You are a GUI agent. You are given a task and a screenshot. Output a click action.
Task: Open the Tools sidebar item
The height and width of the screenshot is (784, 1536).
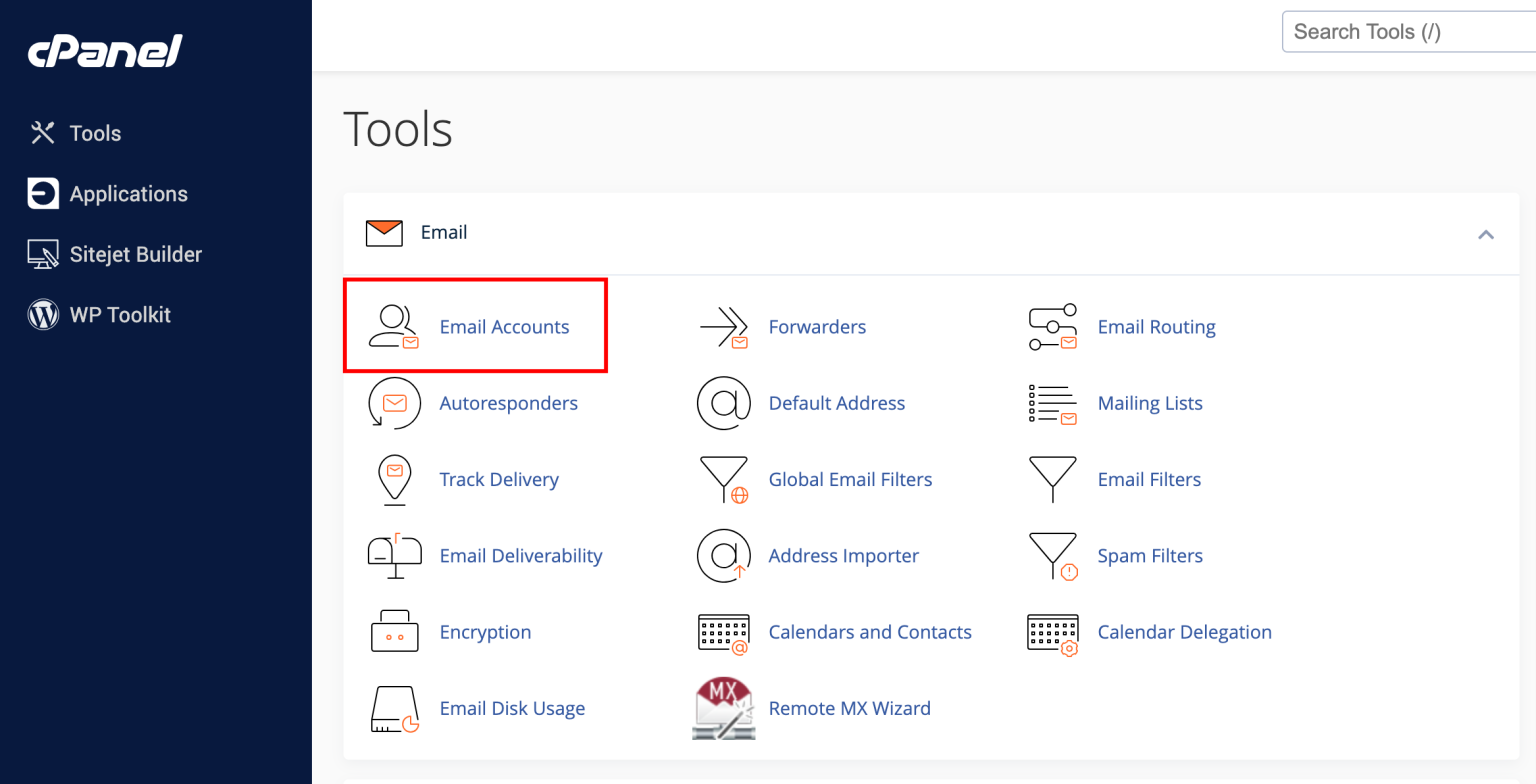click(x=96, y=133)
